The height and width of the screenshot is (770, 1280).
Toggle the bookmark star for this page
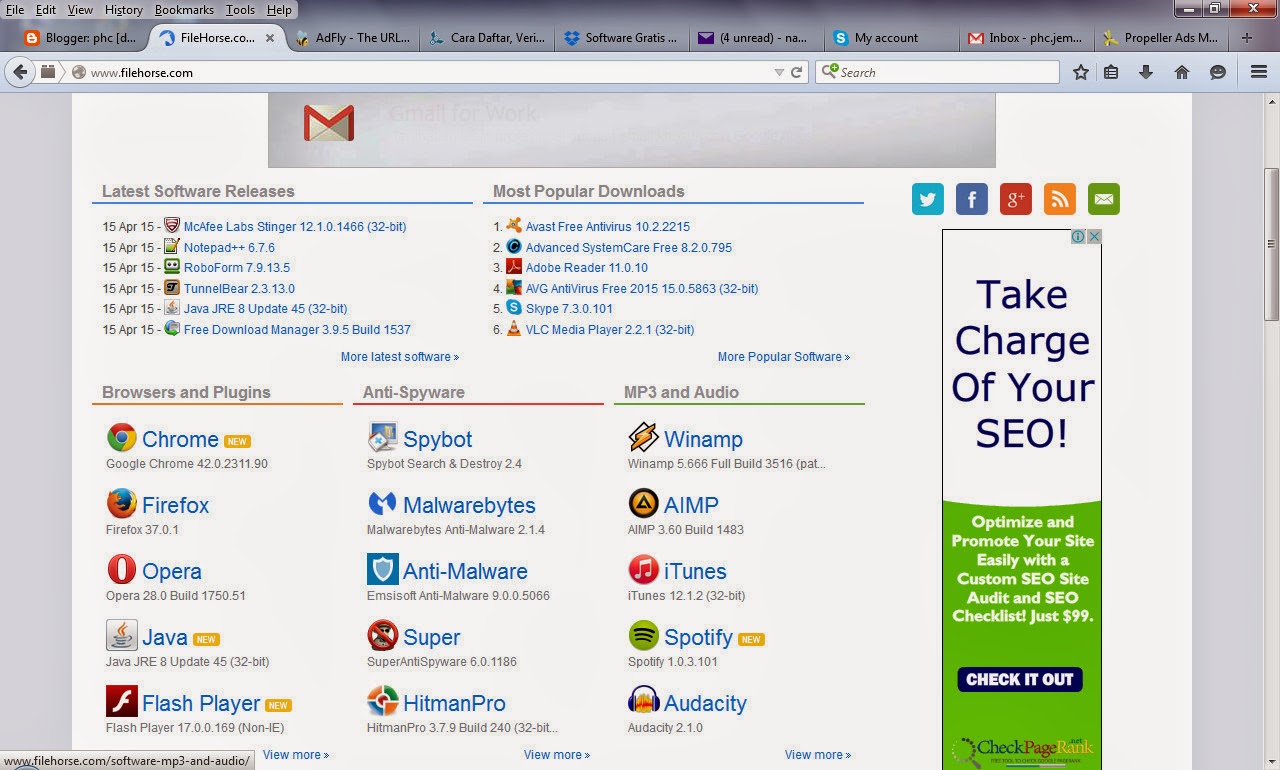point(1080,72)
